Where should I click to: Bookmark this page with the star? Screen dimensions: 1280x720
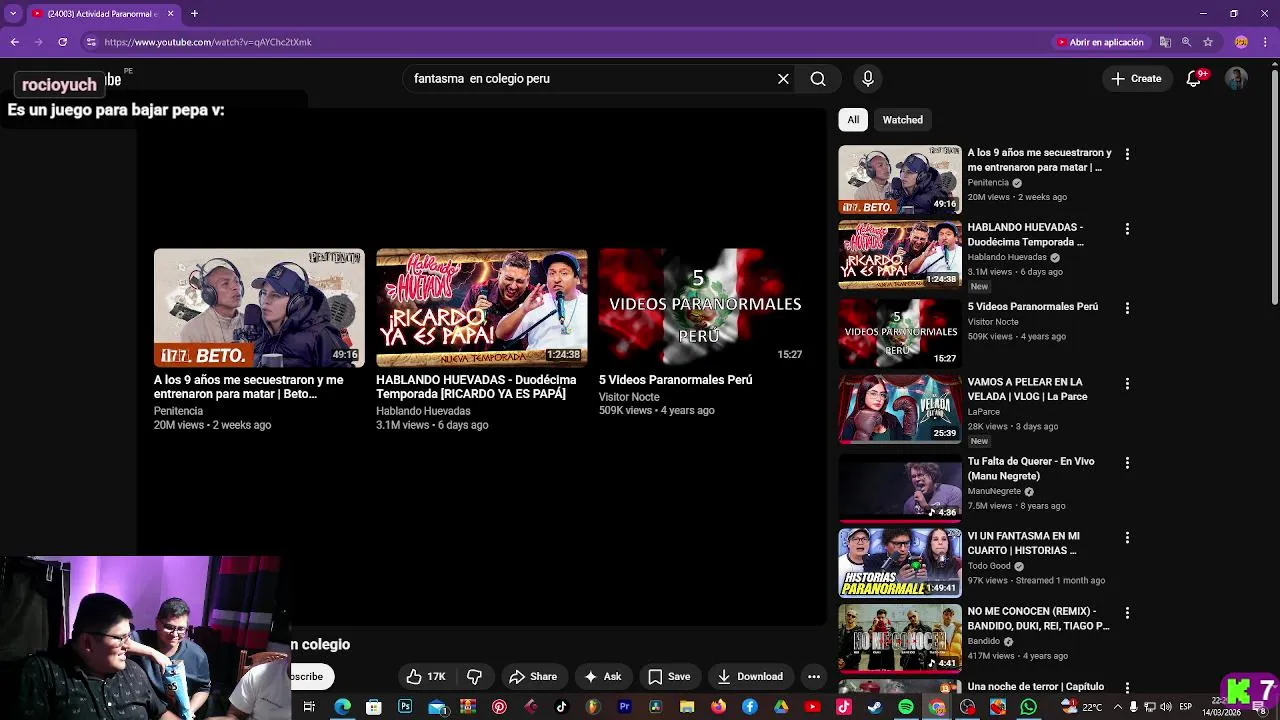pyautogui.click(x=1208, y=42)
